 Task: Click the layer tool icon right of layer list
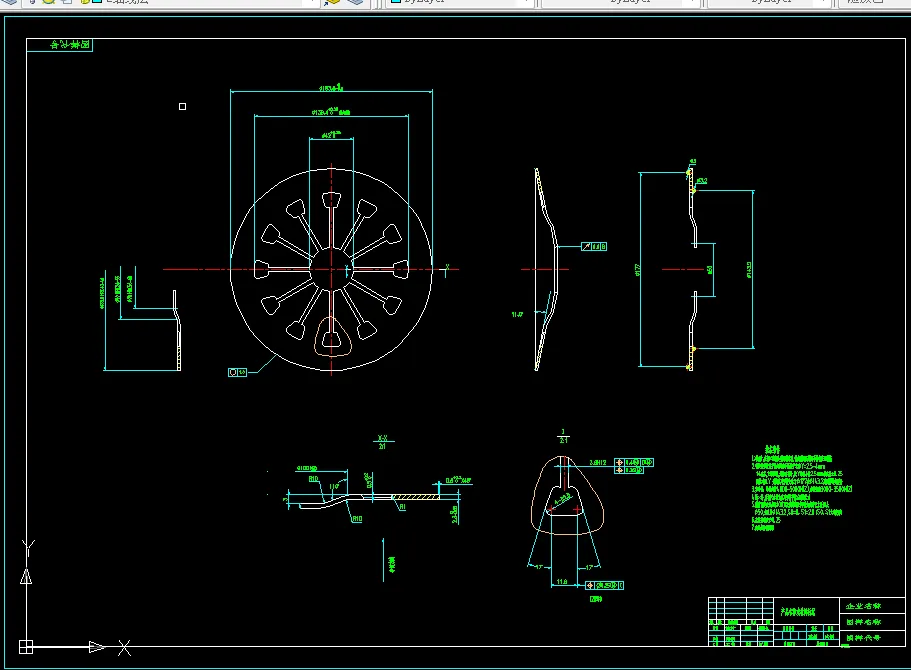[333, 3]
